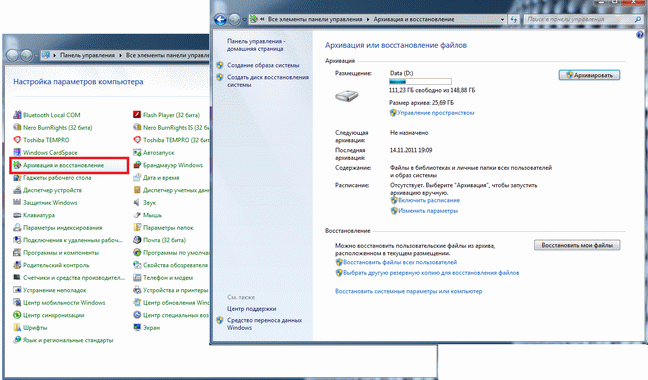Open Экран icon

137,328
